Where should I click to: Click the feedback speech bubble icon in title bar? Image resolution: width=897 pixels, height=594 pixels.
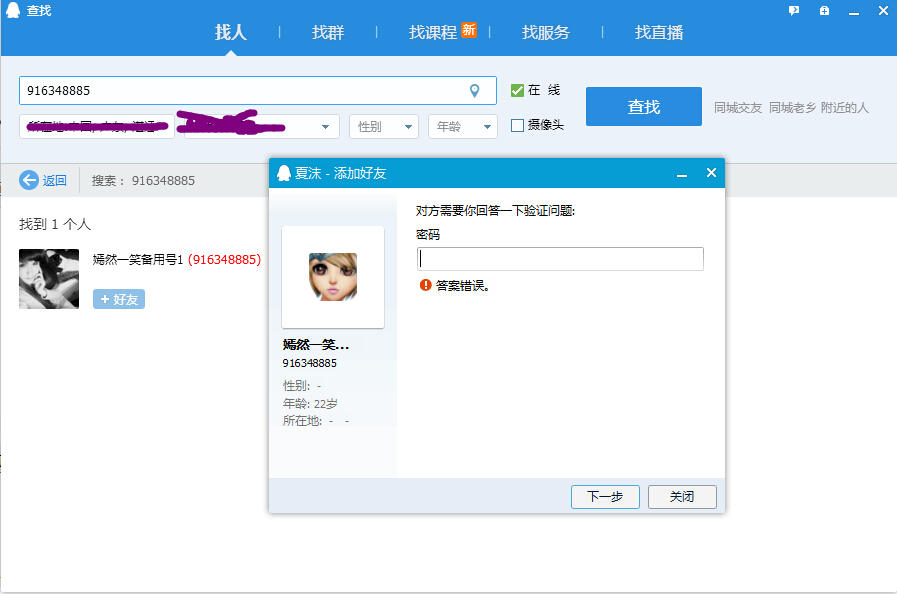click(x=793, y=10)
